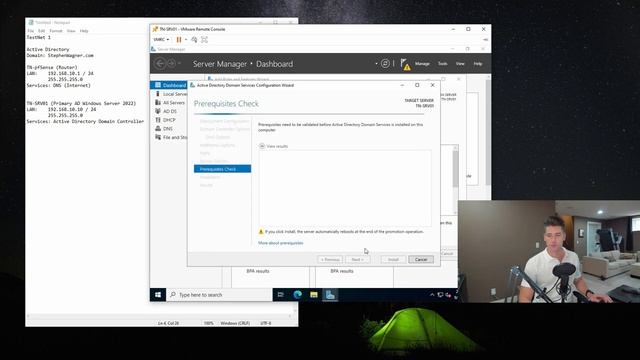Click the Next button in wizard

tap(358, 260)
